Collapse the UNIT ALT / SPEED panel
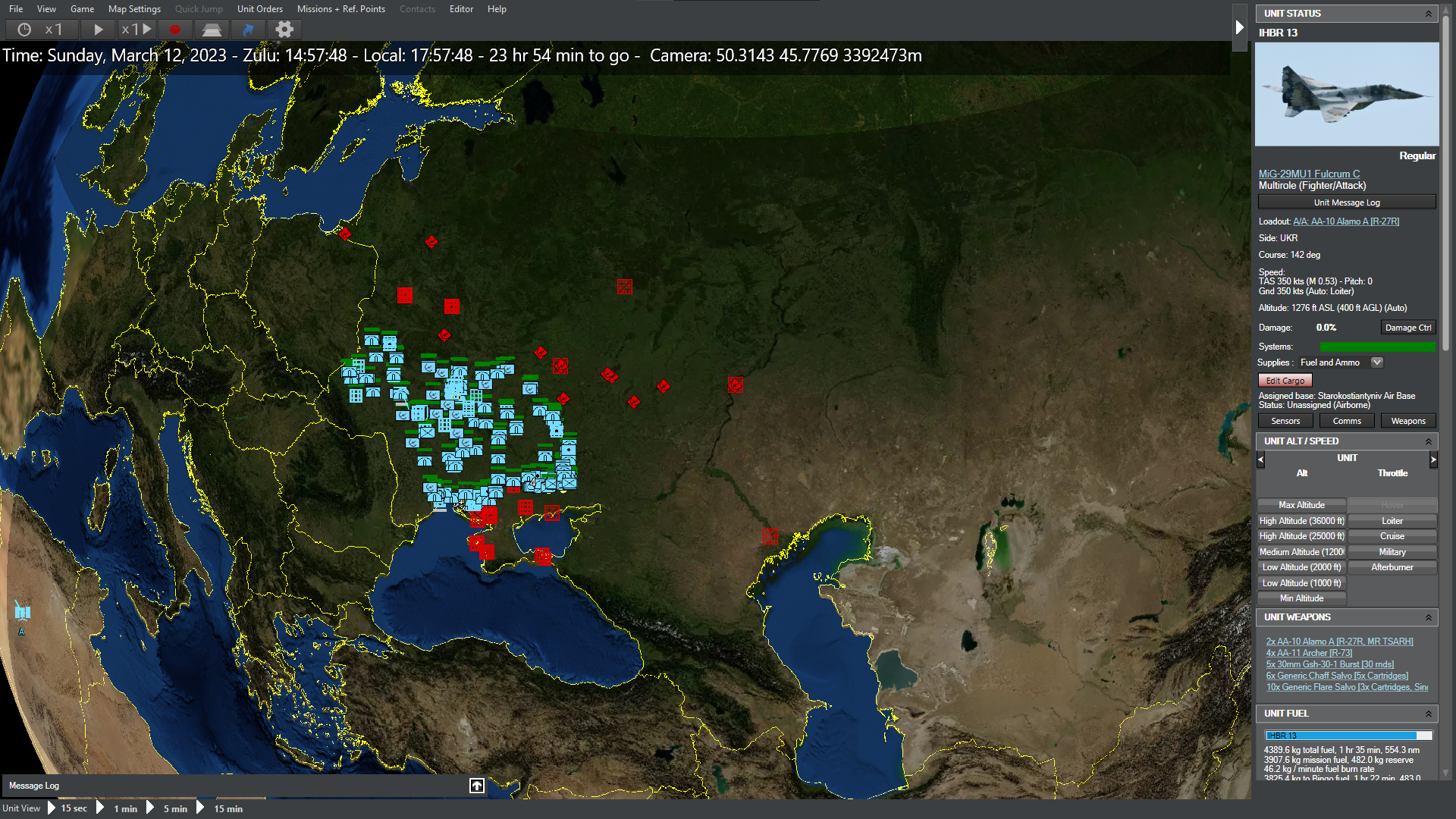 coord(1429,441)
